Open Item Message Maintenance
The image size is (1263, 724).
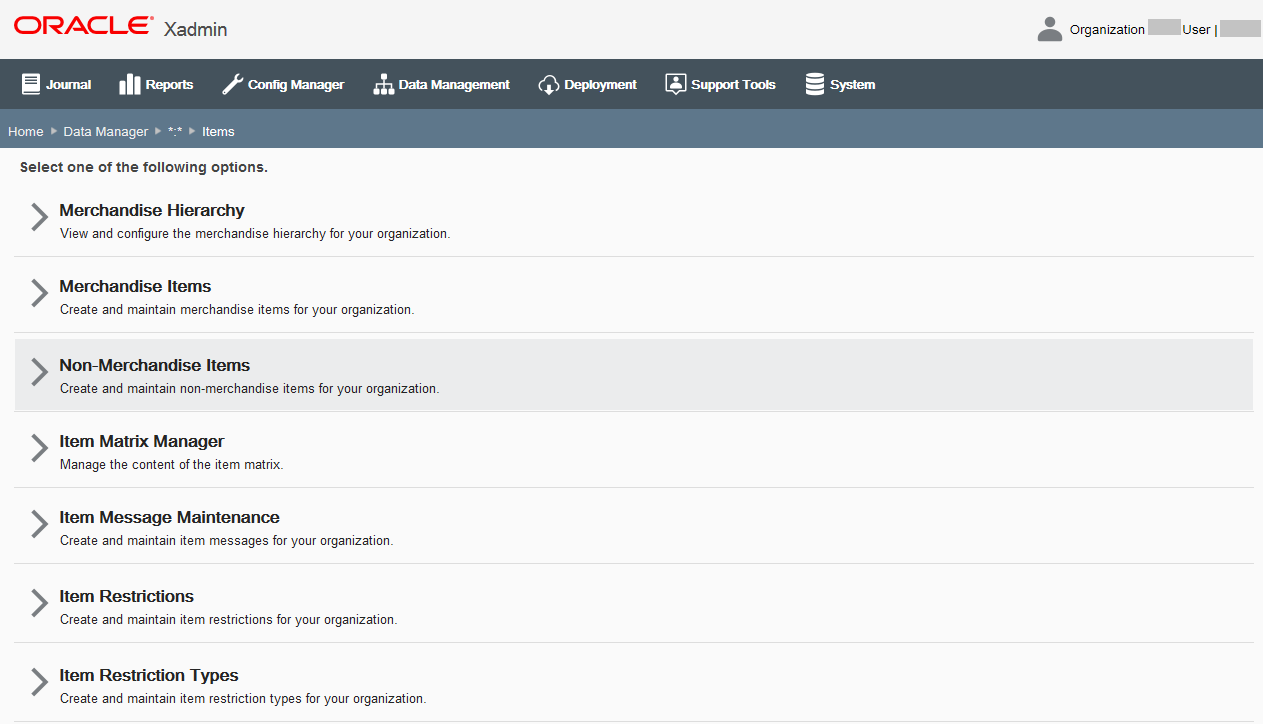(x=169, y=517)
